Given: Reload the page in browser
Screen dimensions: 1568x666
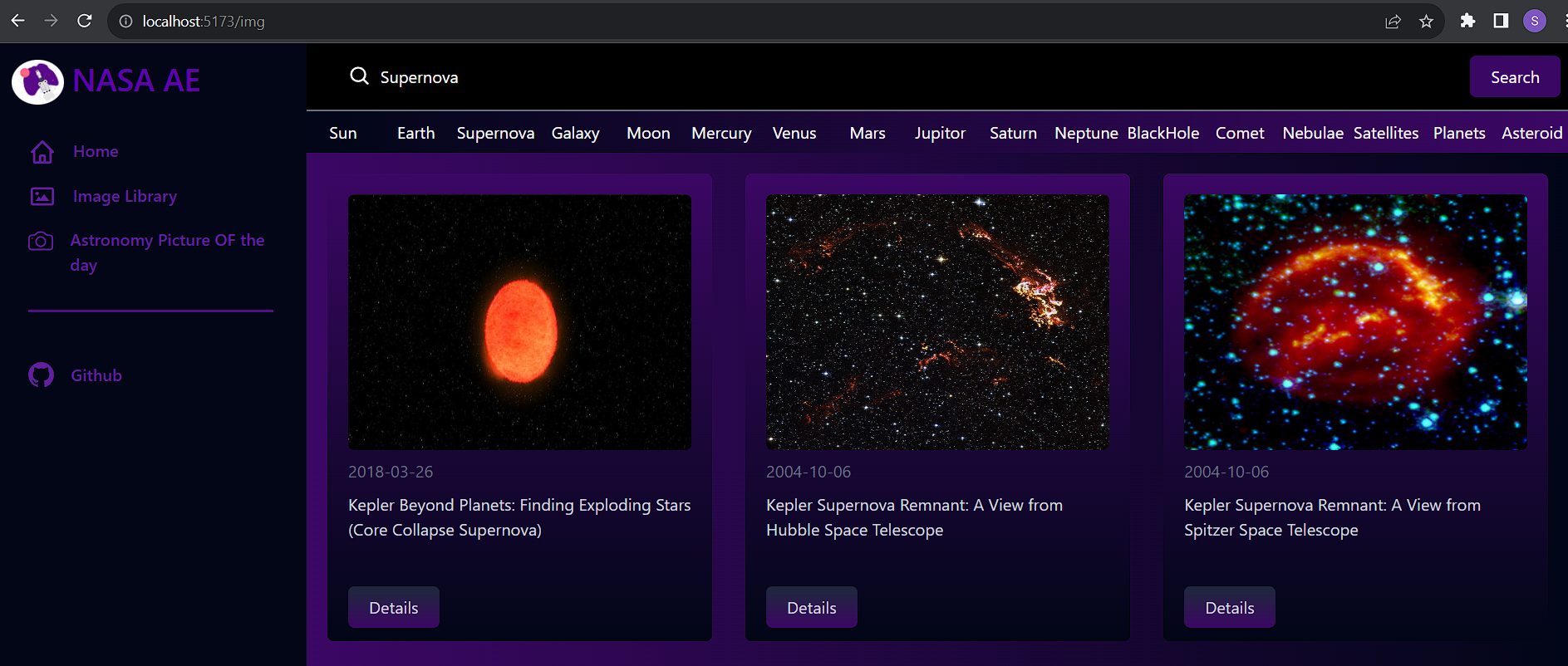Looking at the screenshot, I should [x=85, y=22].
